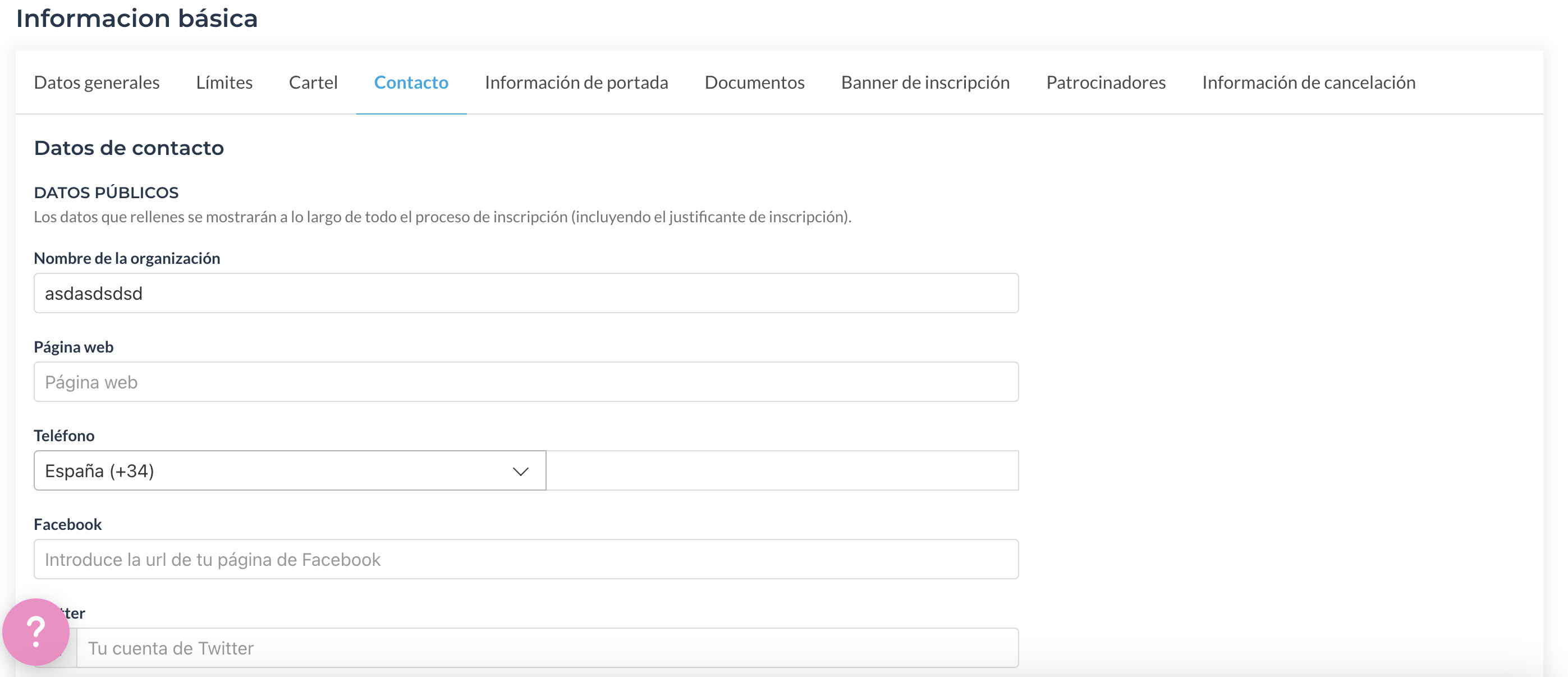Open the pink help question-mark button

[36, 632]
